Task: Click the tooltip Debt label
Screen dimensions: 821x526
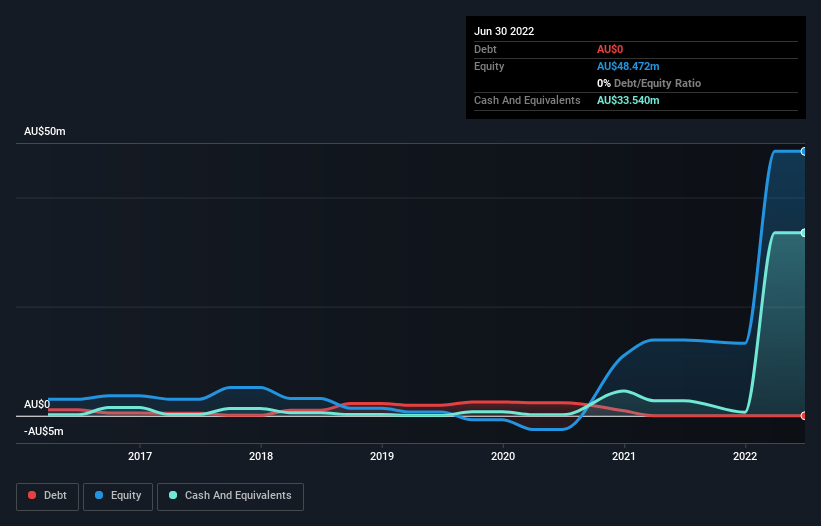Action: (x=485, y=49)
